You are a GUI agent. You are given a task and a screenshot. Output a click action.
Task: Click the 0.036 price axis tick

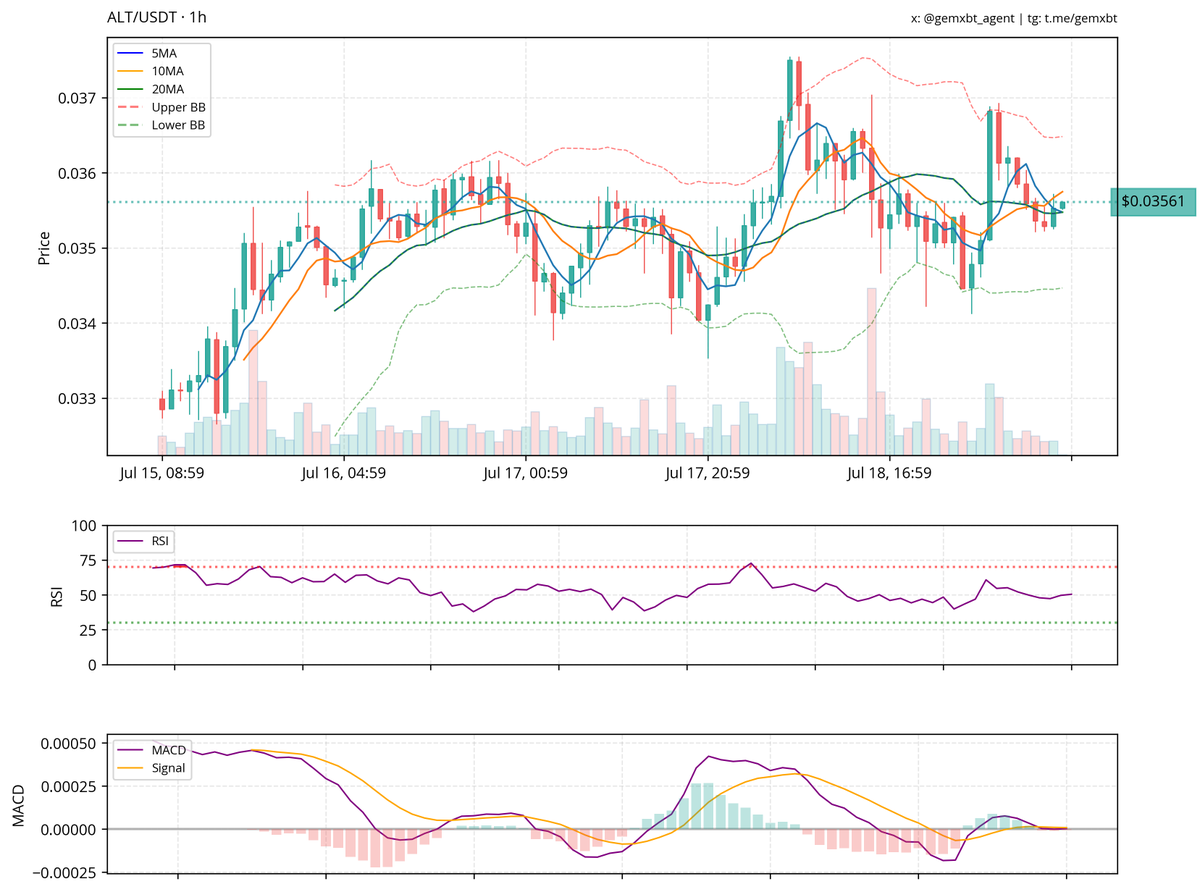pos(75,173)
